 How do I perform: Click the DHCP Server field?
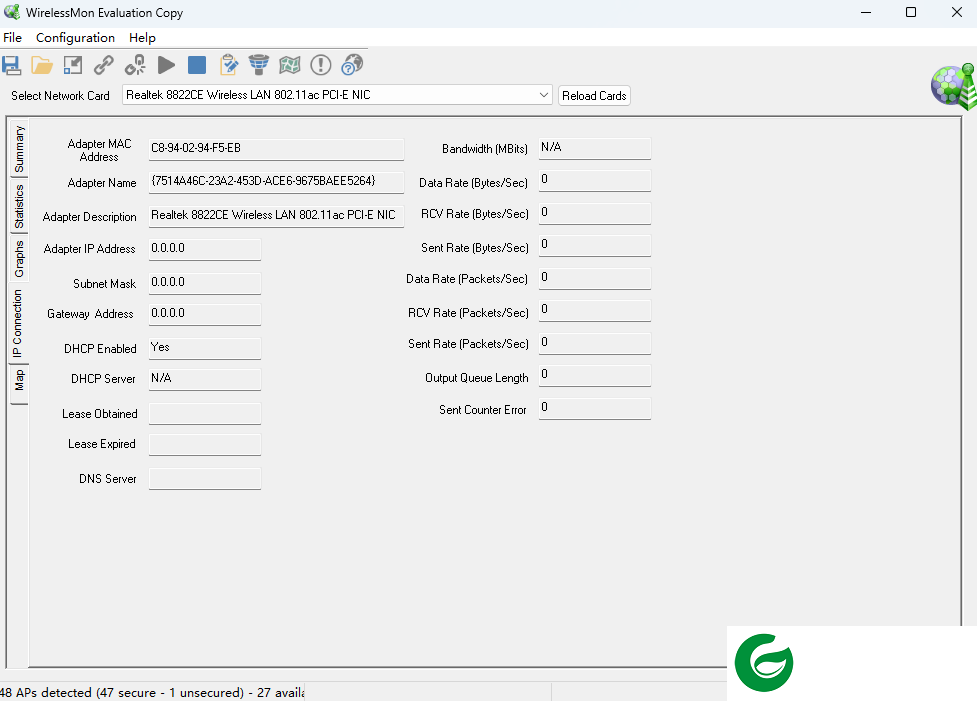click(204, 379)
